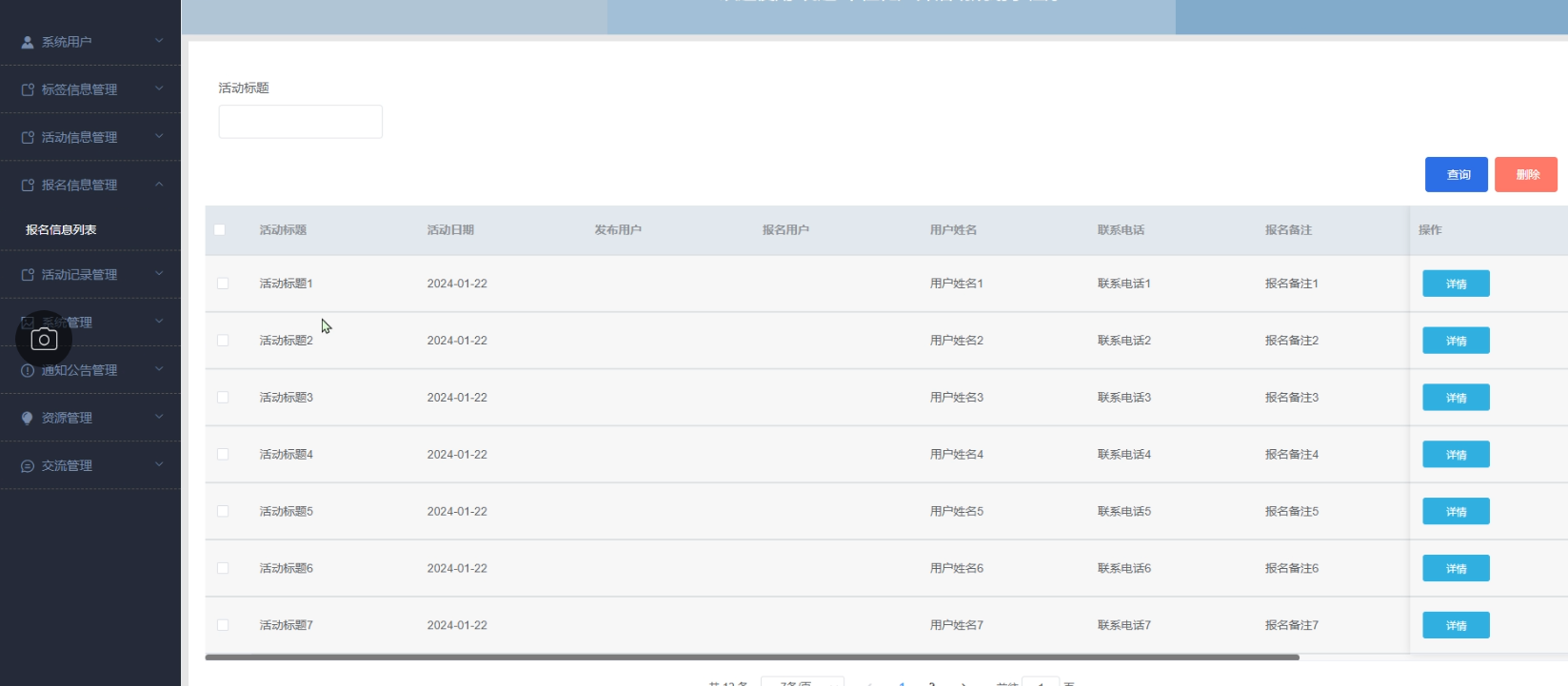
Task: Click the 活动标题4 cell
Action: (x=286, y=455)
